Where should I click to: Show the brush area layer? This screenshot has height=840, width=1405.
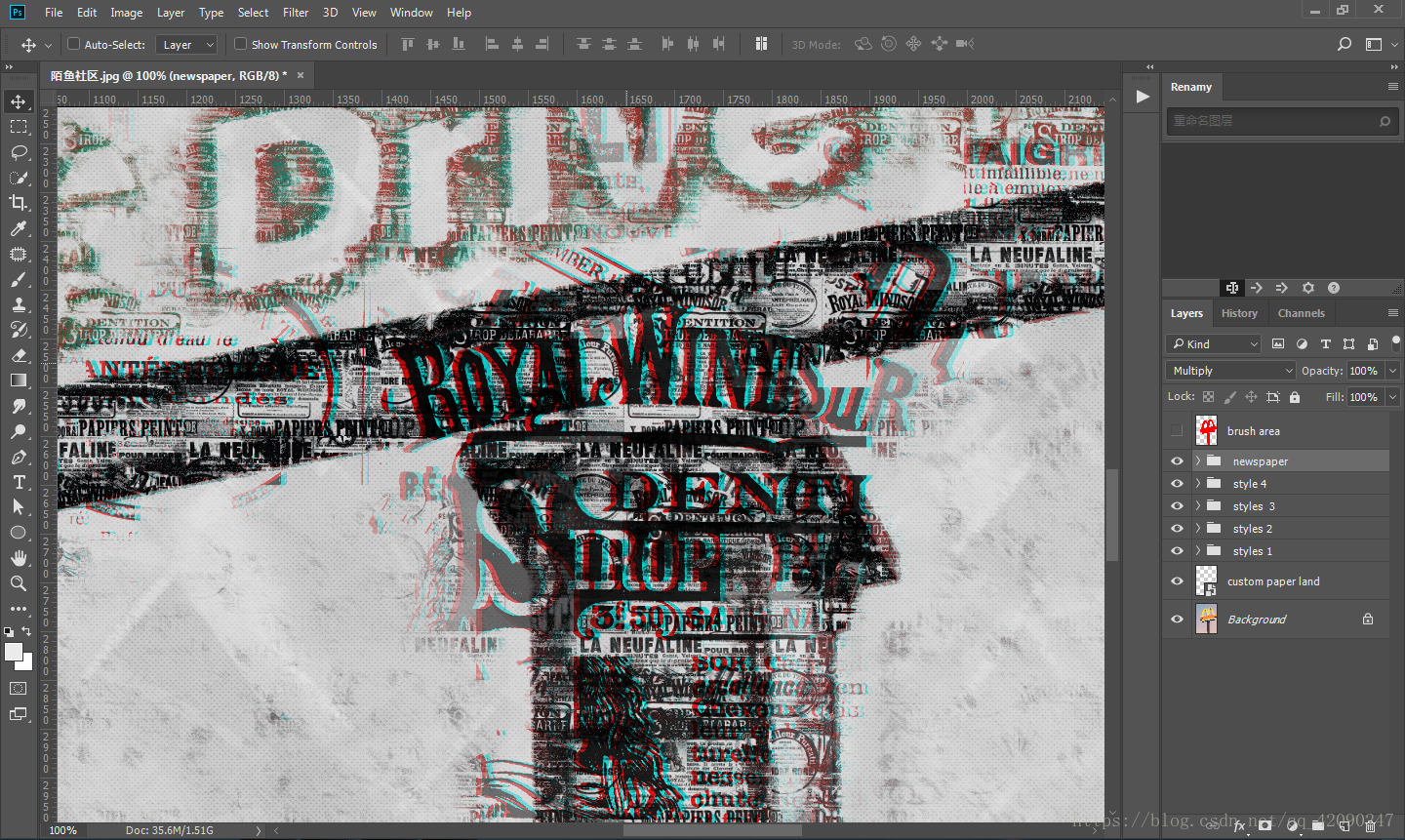coord(1177,430)
